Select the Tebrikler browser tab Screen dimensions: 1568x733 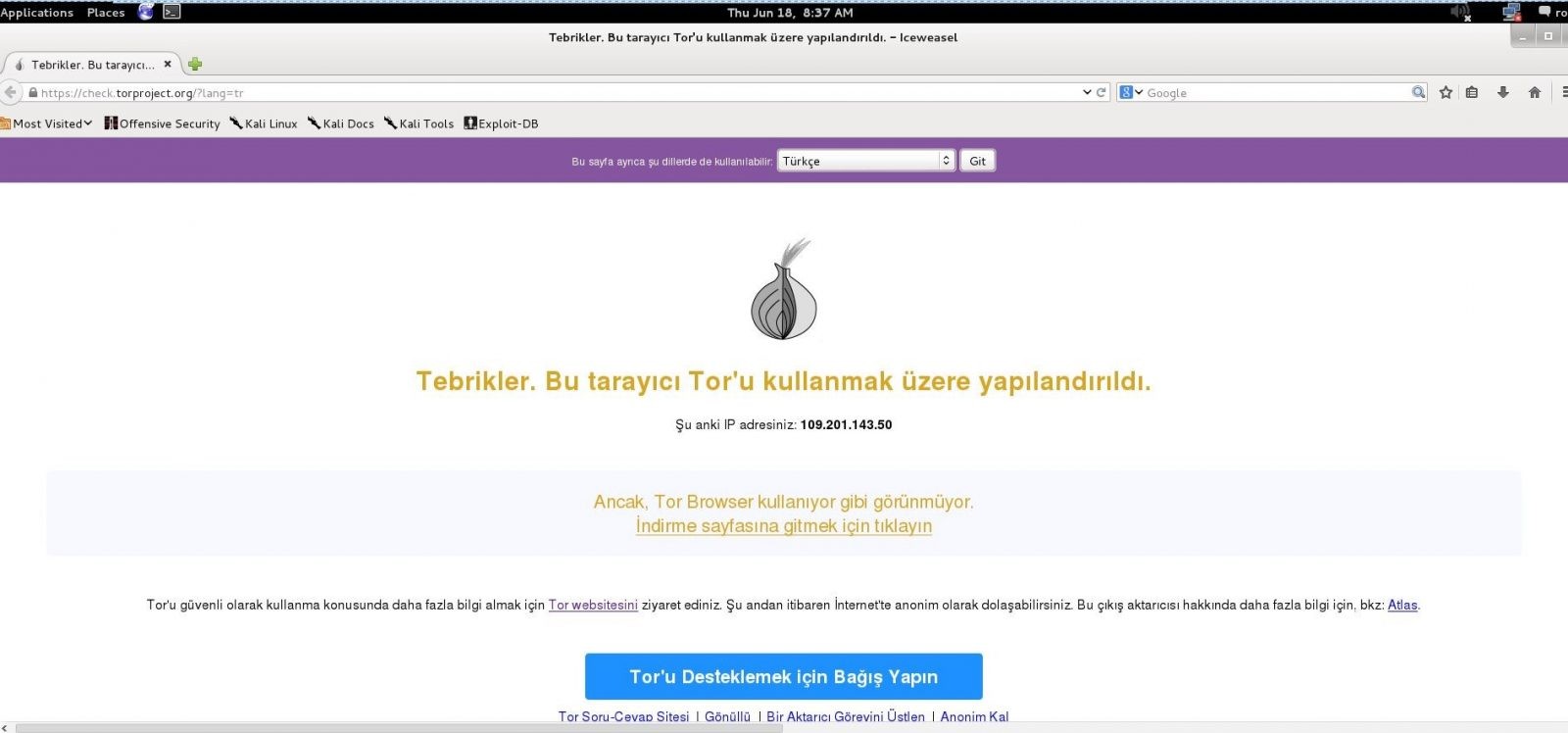pos(92,65)
